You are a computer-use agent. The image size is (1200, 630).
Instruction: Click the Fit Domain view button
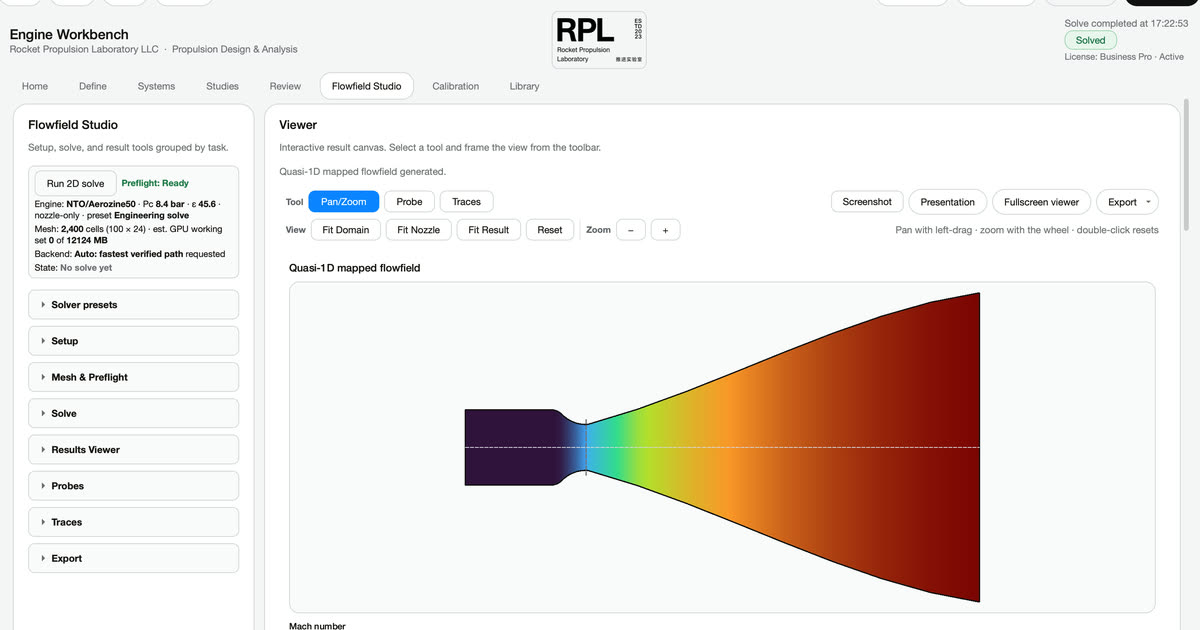[345, 230]
